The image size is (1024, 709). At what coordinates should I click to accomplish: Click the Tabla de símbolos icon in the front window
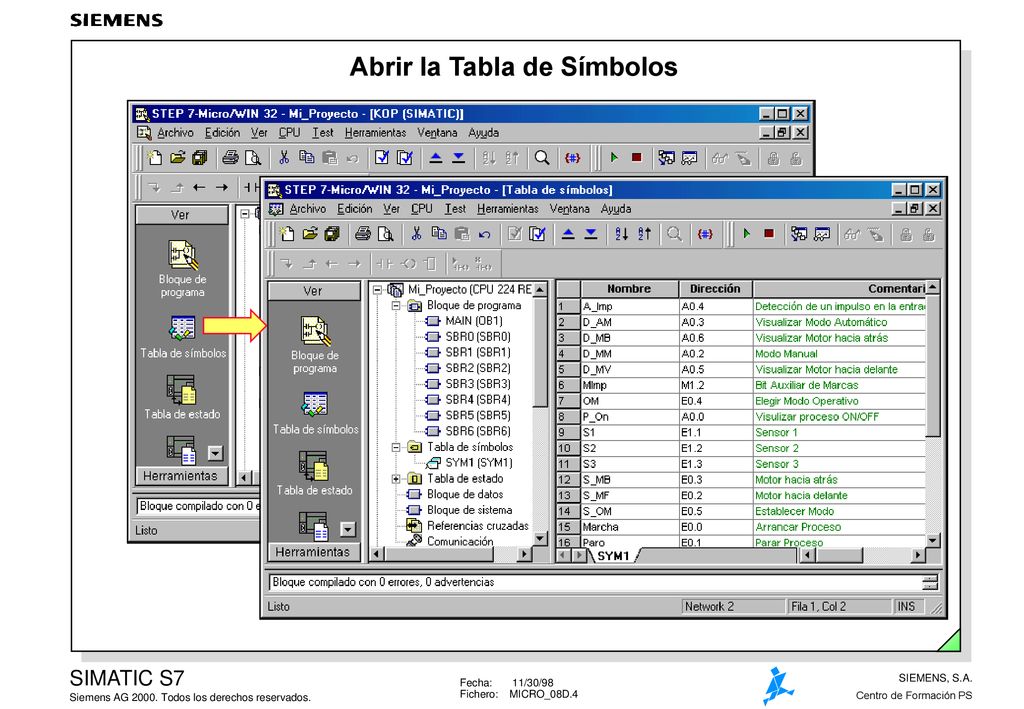coord(315,404)
